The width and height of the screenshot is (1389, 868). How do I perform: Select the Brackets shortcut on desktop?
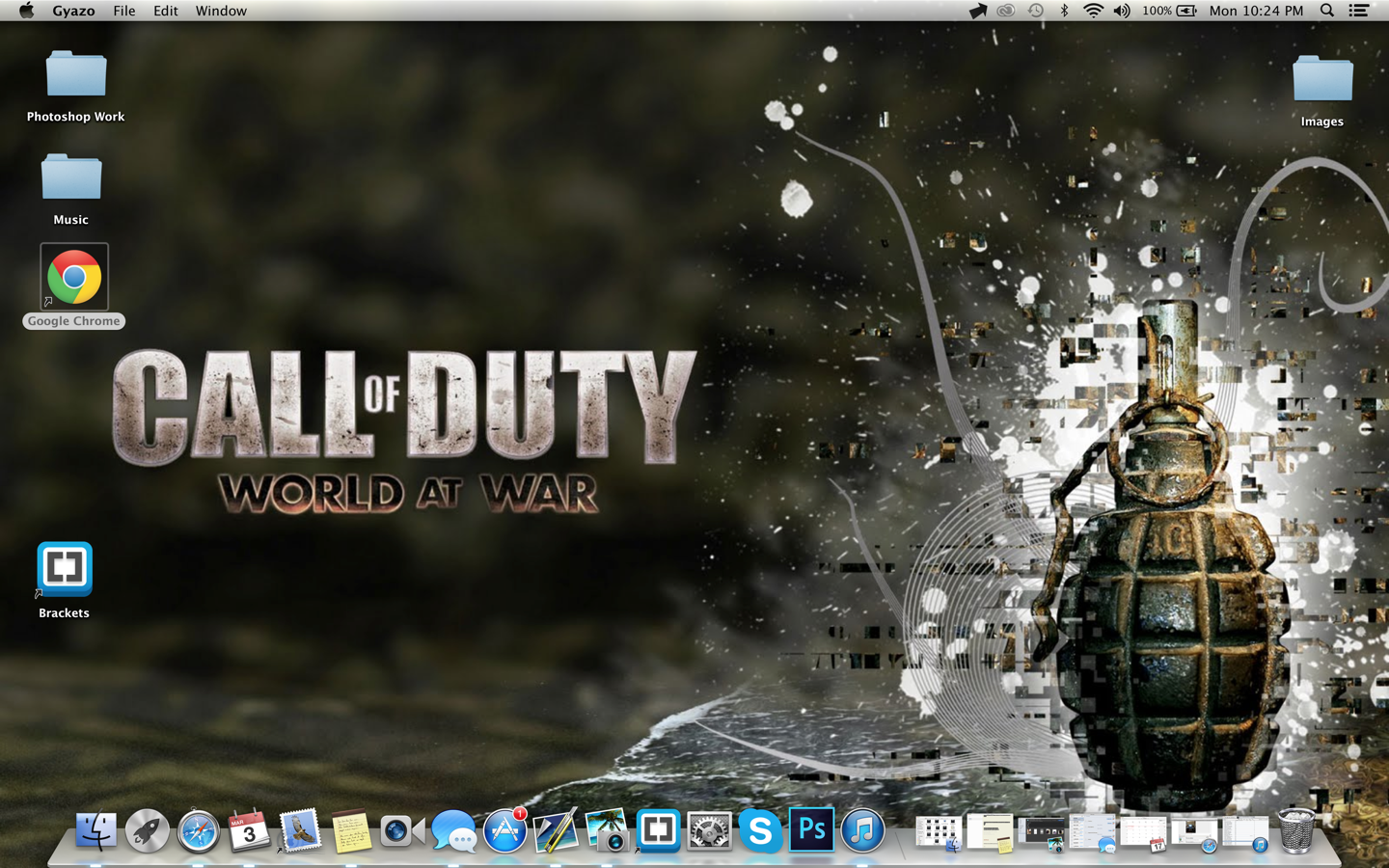(x=64, y=581)
